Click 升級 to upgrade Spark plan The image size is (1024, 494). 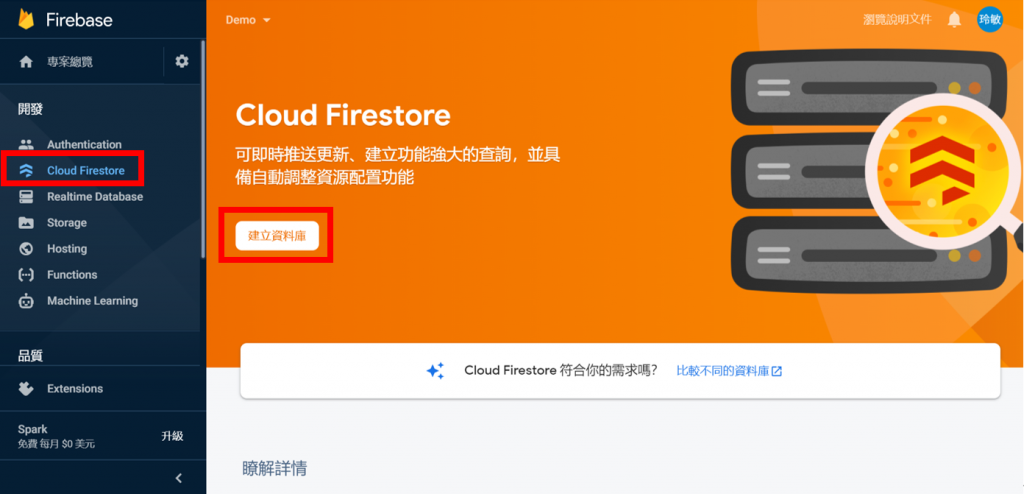point(172,436)
